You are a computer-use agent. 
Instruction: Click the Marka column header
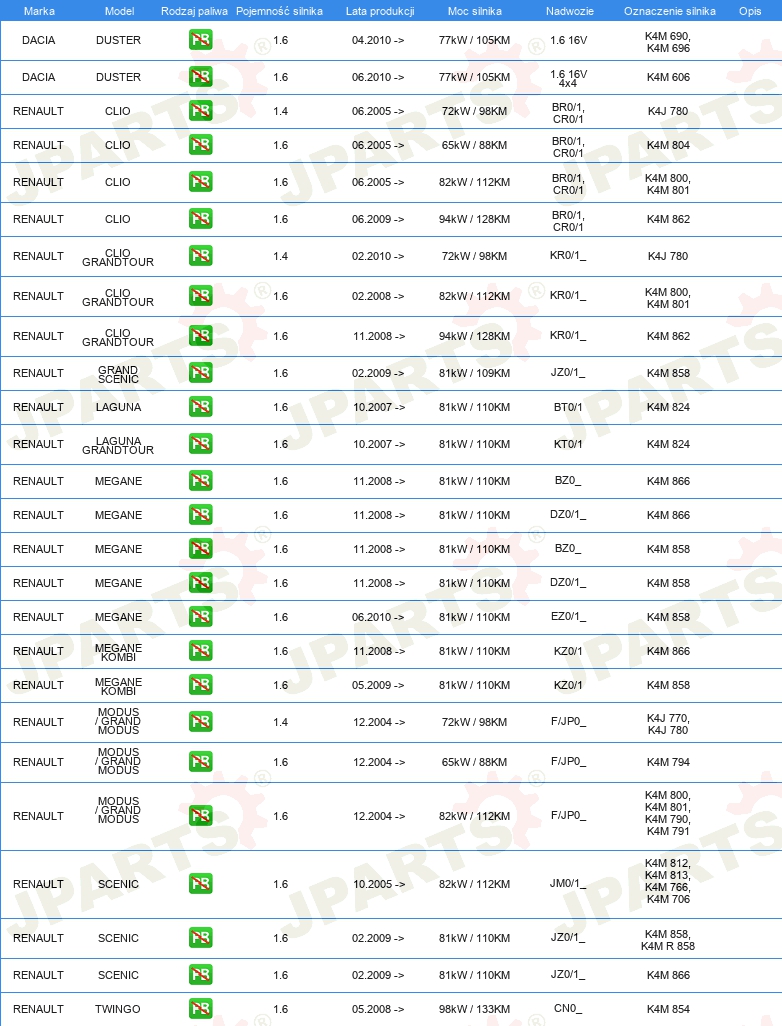[39, 11]
